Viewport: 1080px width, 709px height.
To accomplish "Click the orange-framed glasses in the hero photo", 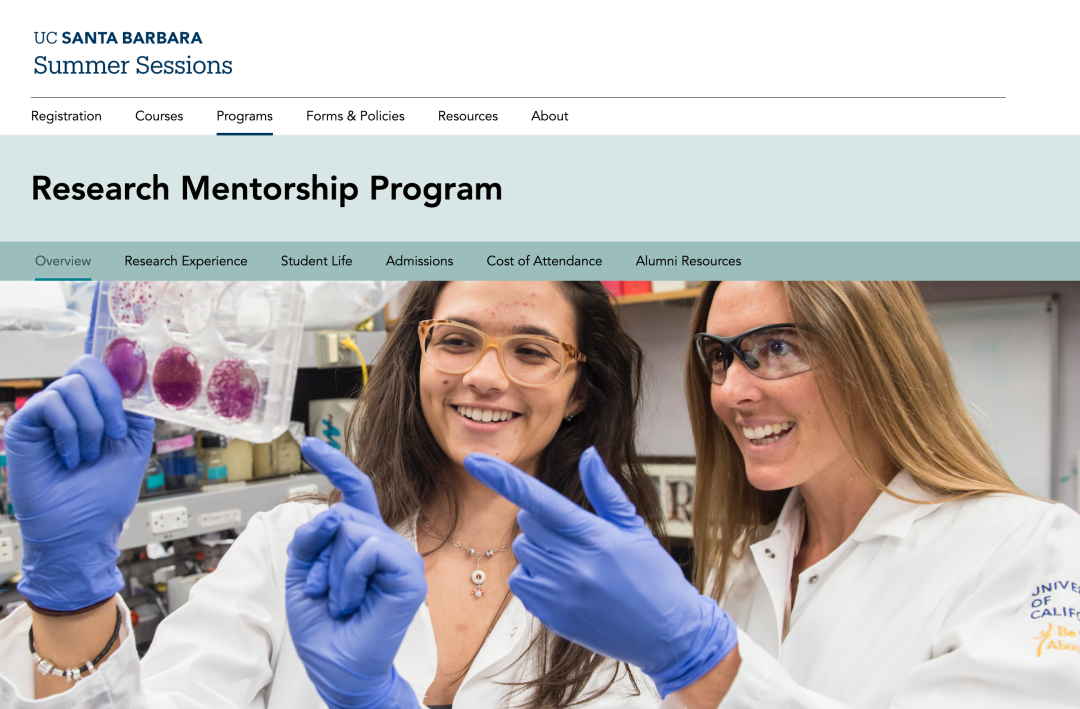I will pyautogui.click(x=500, y=351).
